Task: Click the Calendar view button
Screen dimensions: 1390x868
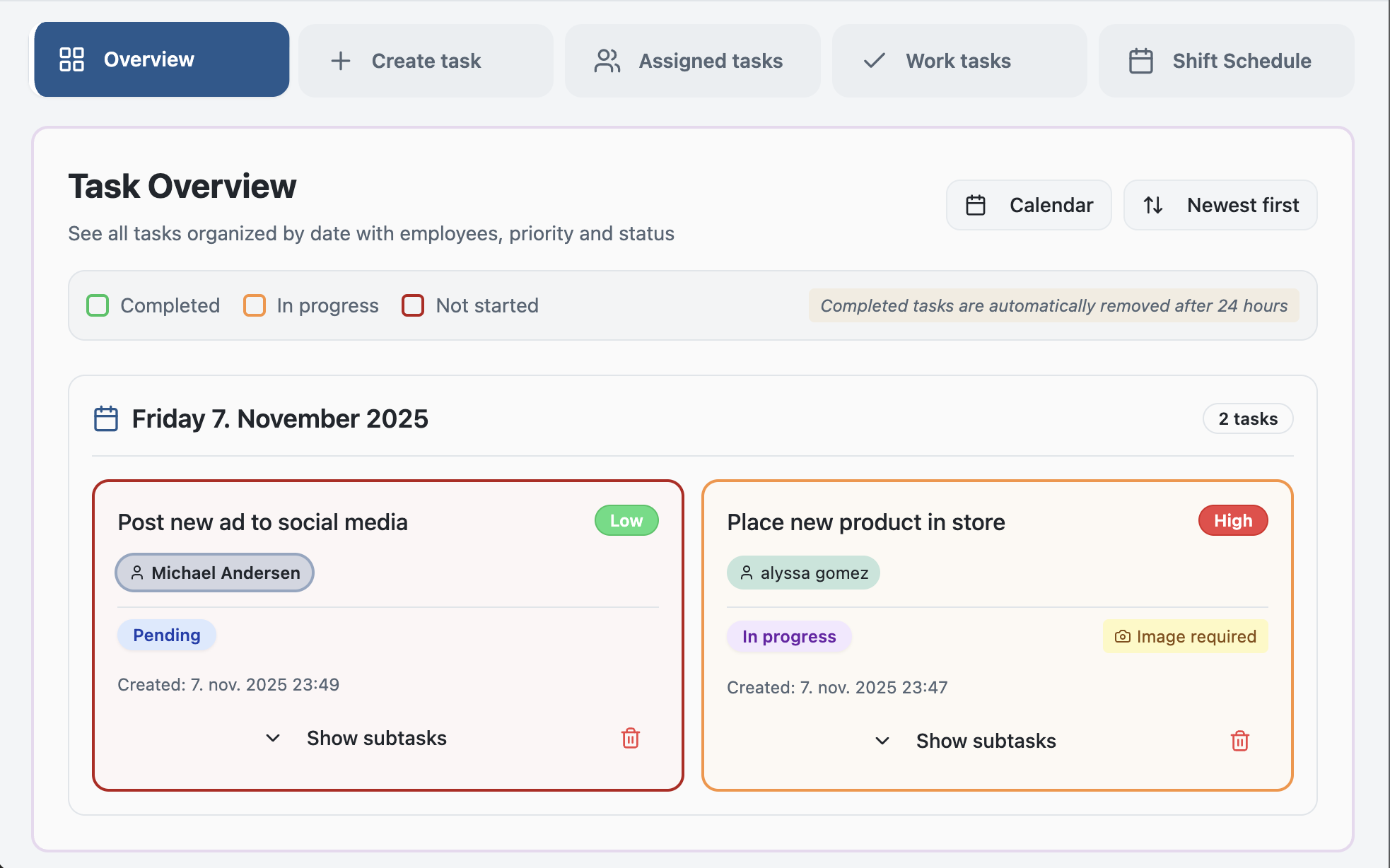Action: (1029, 205)
